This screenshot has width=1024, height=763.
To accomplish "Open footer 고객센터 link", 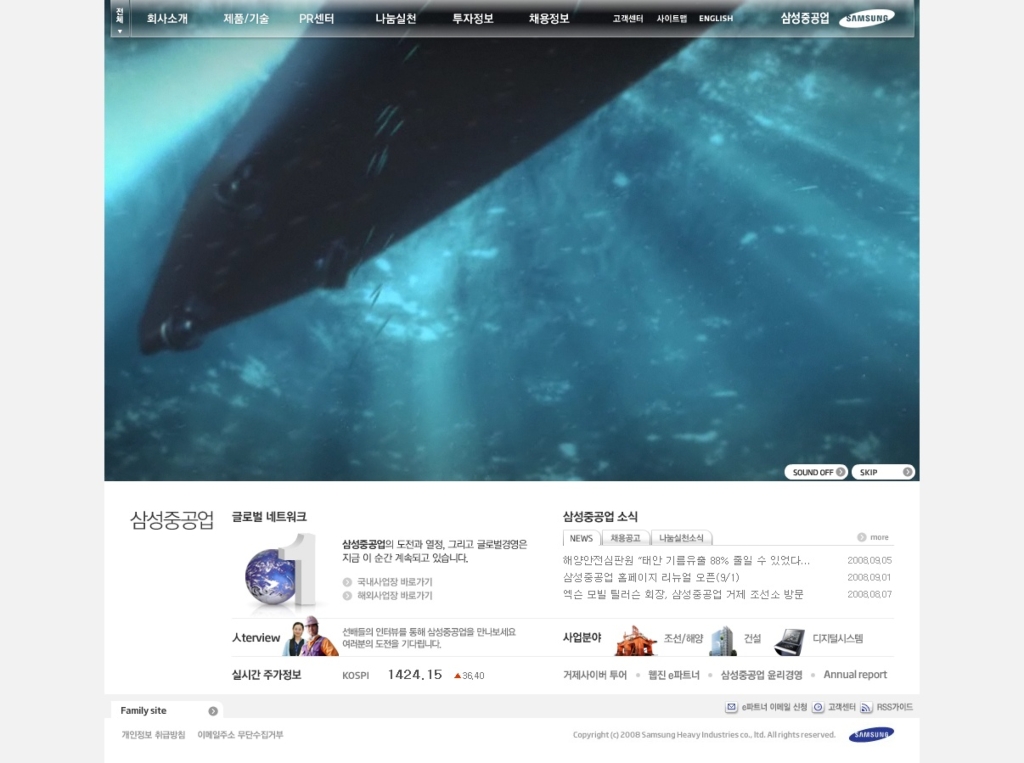I will point(842,707).
